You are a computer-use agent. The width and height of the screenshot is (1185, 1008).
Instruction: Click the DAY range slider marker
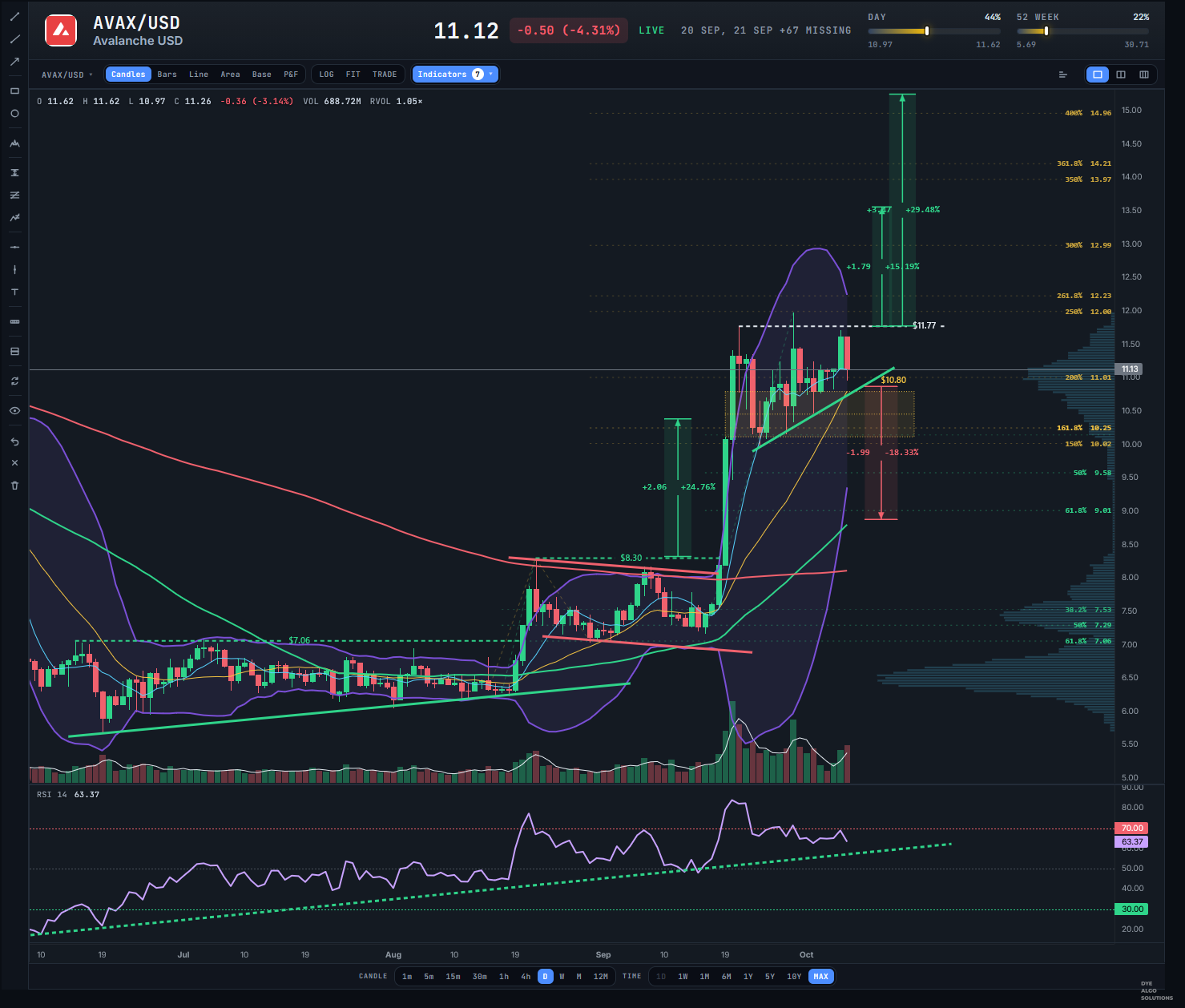click(927, 31)
